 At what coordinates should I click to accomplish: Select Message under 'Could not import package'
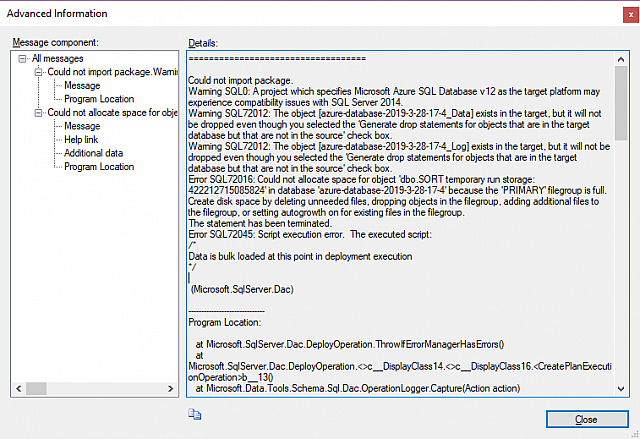82,86
